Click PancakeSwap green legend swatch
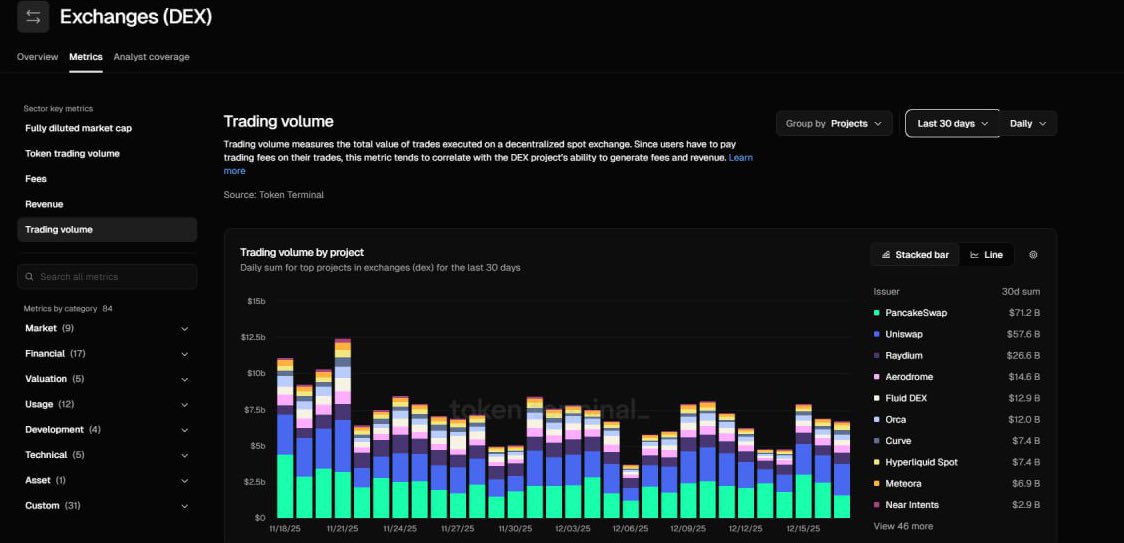 877,313
